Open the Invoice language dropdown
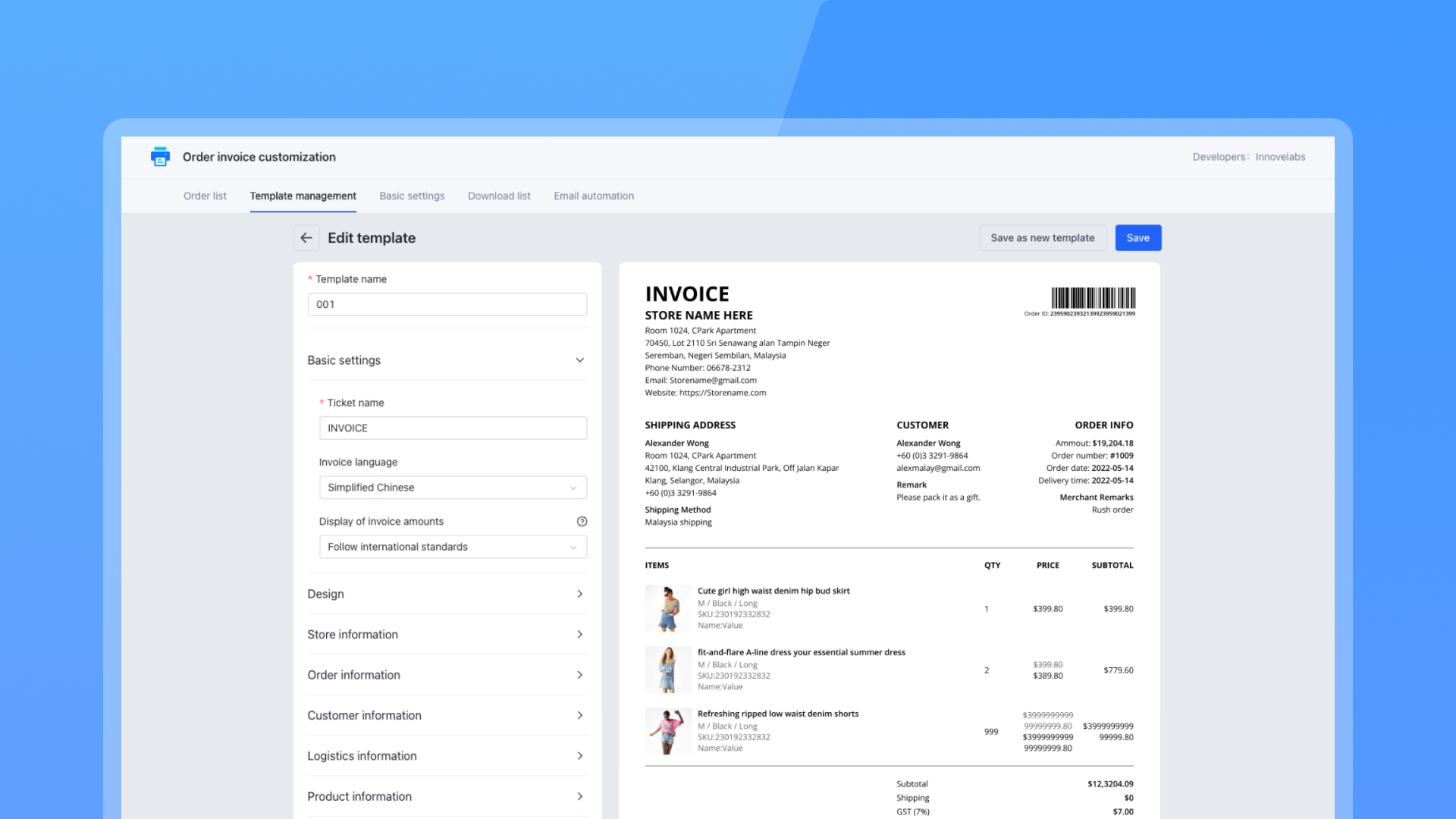Screen dimensions: 1456x819 point(453,488)
